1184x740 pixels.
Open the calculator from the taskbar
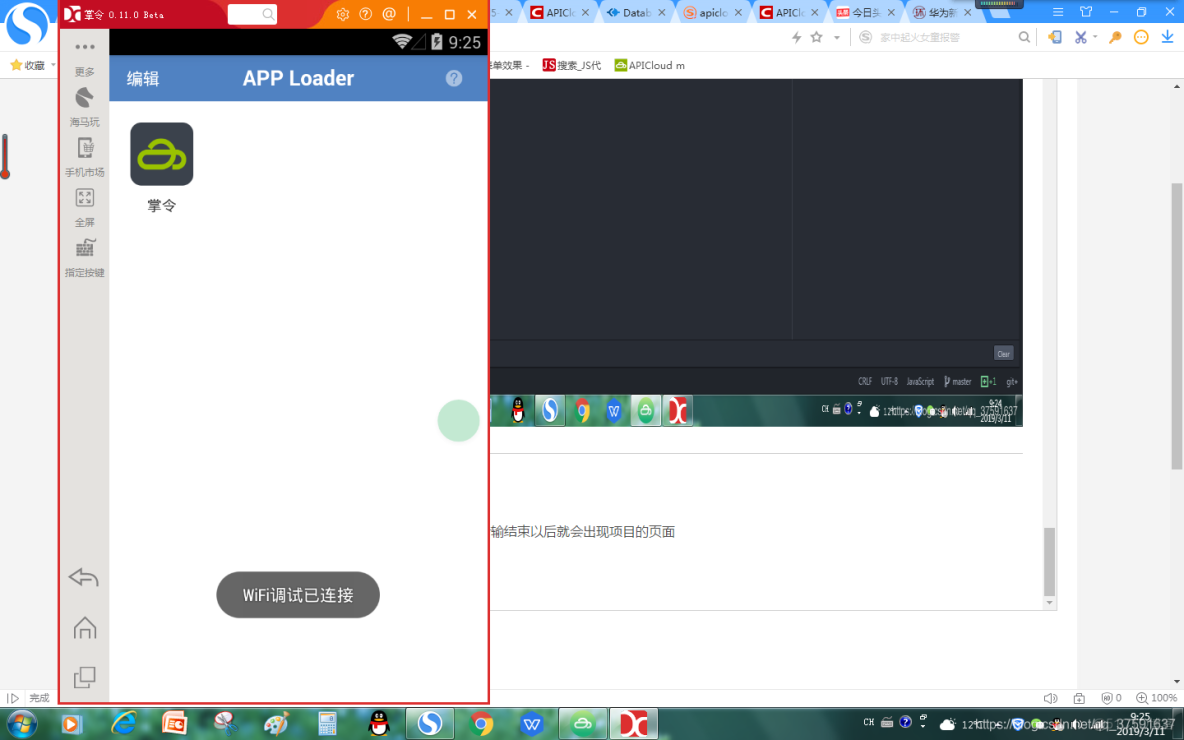(x=327, y=724)
